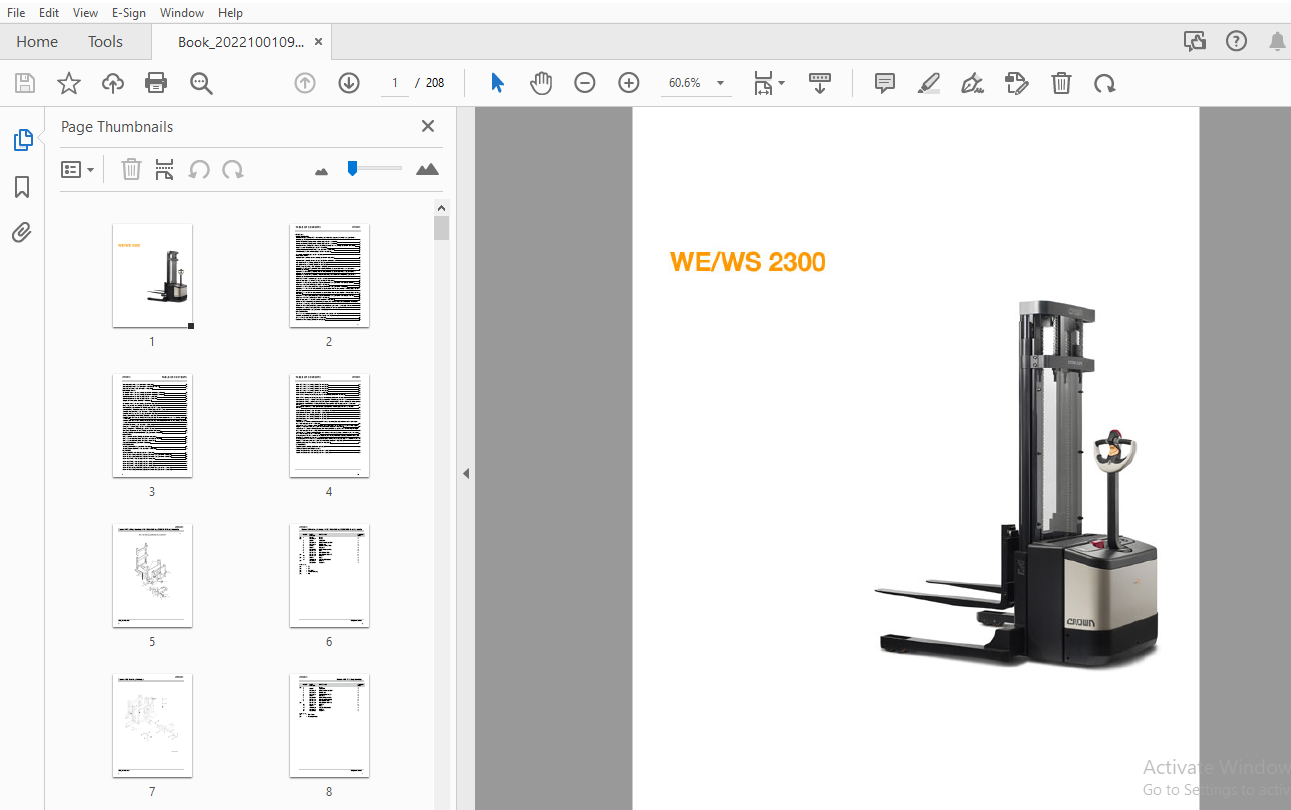Open the E-Sign menu

[130, 13]
